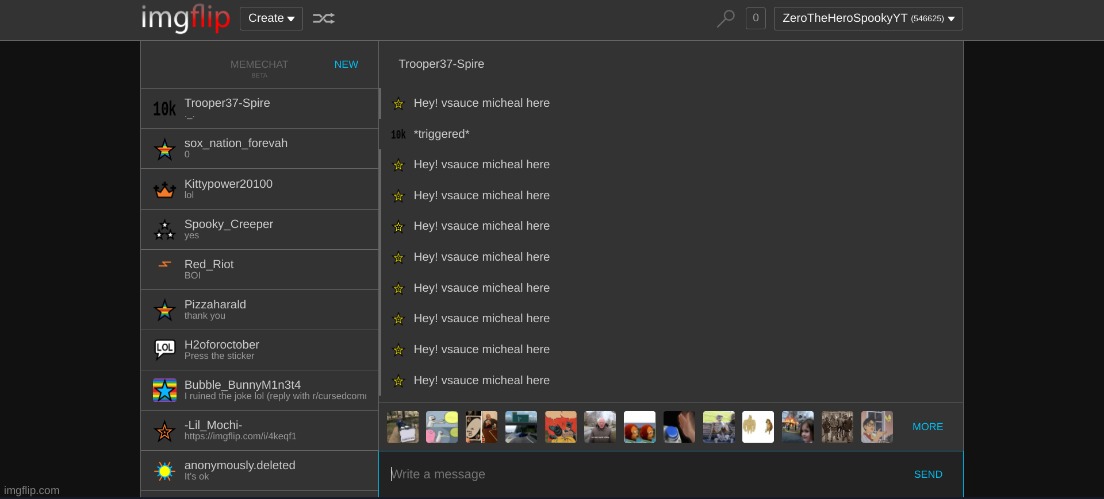
Task: Pick the Waiting Skeleton sticker
Action: 718,427
